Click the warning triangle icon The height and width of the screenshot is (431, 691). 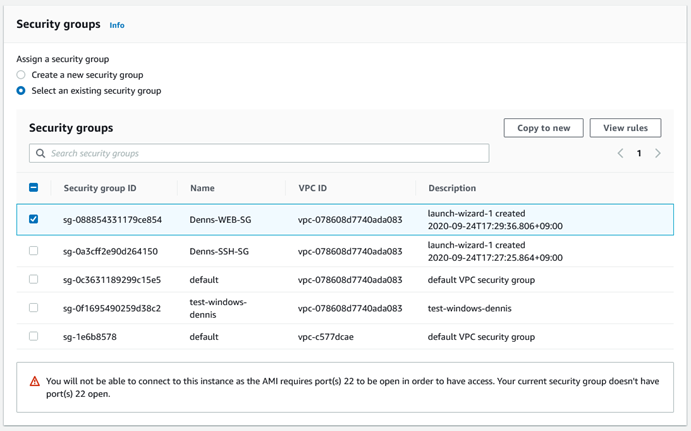(x=34, y=381)
